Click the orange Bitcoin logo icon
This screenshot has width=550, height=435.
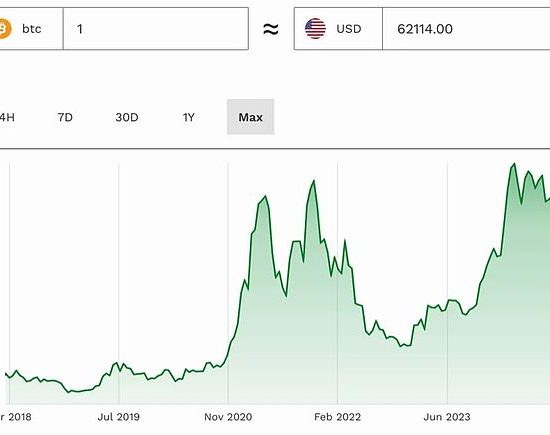pyautogui.click(x=6, y=29)
